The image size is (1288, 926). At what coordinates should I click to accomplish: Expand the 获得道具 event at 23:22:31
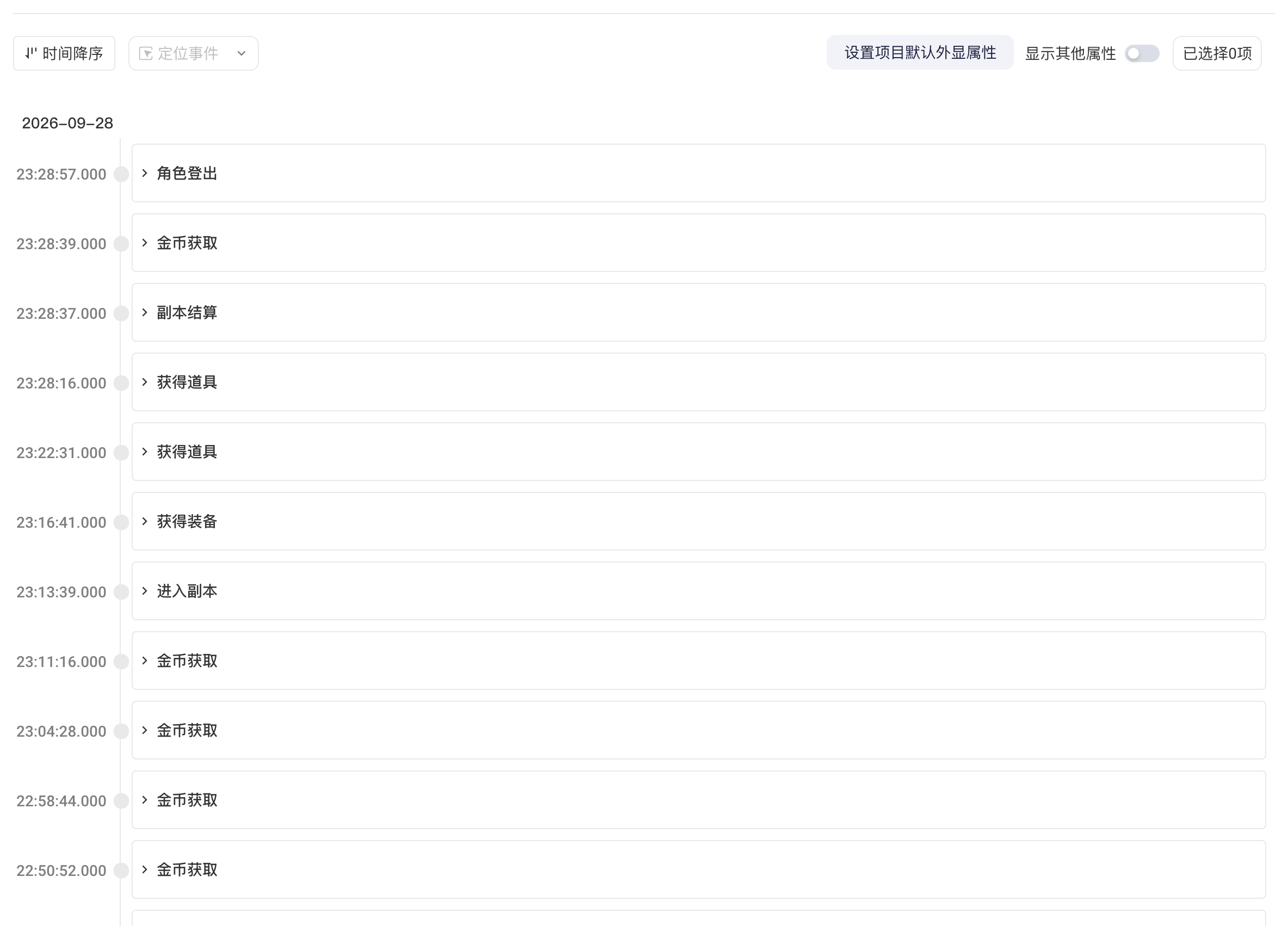[144, 452]
